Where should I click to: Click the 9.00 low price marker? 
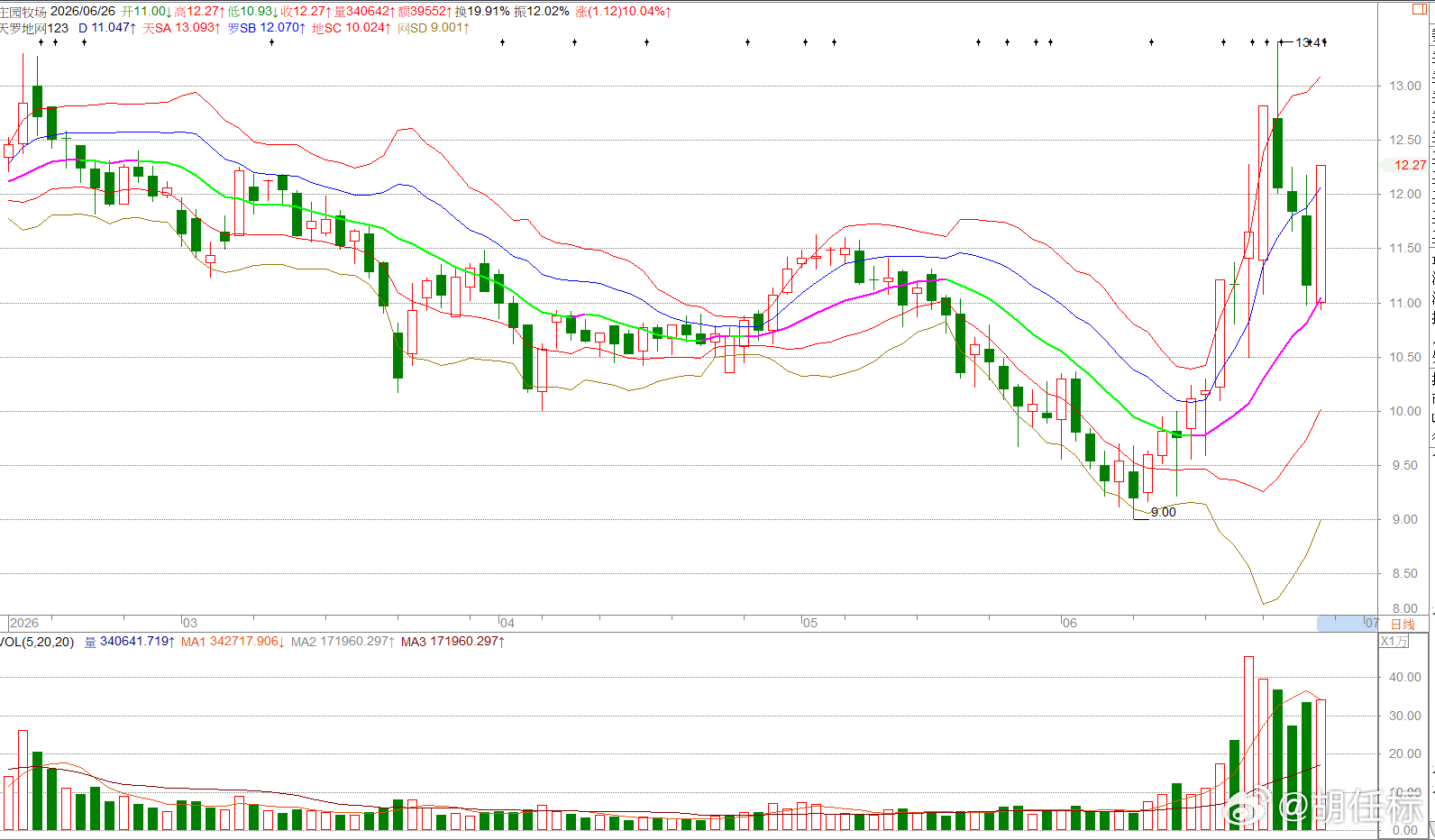[x=1164, y=512]
